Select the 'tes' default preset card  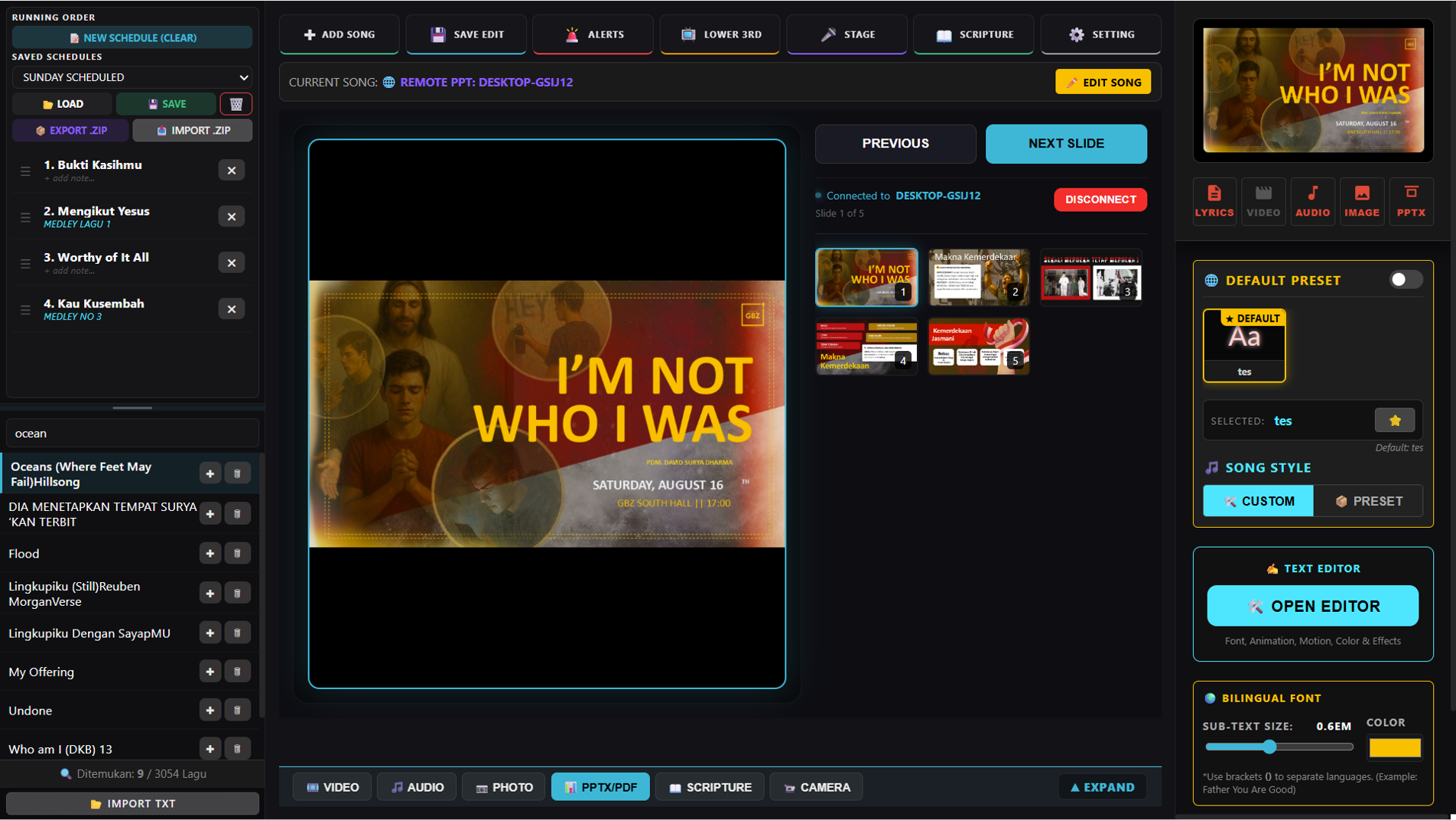(x=1244, y=345)
